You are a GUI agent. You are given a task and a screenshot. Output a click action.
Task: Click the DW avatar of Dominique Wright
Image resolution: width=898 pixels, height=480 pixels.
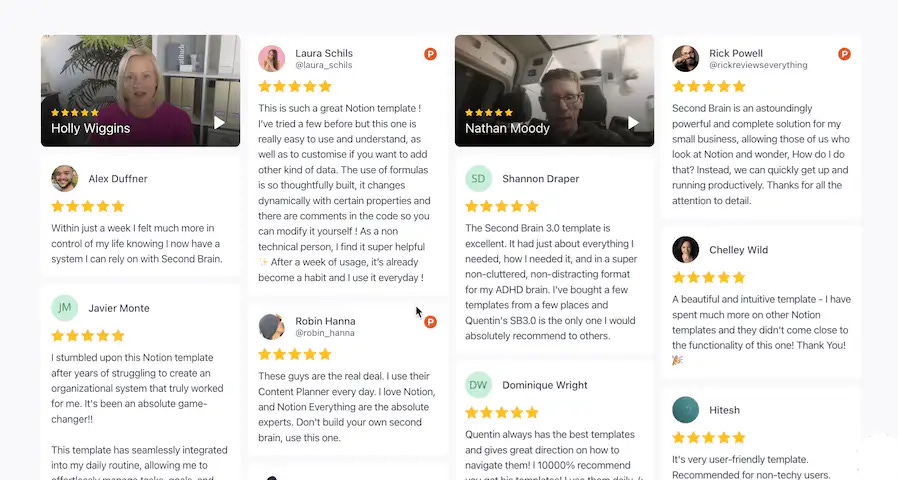[478, 385]
